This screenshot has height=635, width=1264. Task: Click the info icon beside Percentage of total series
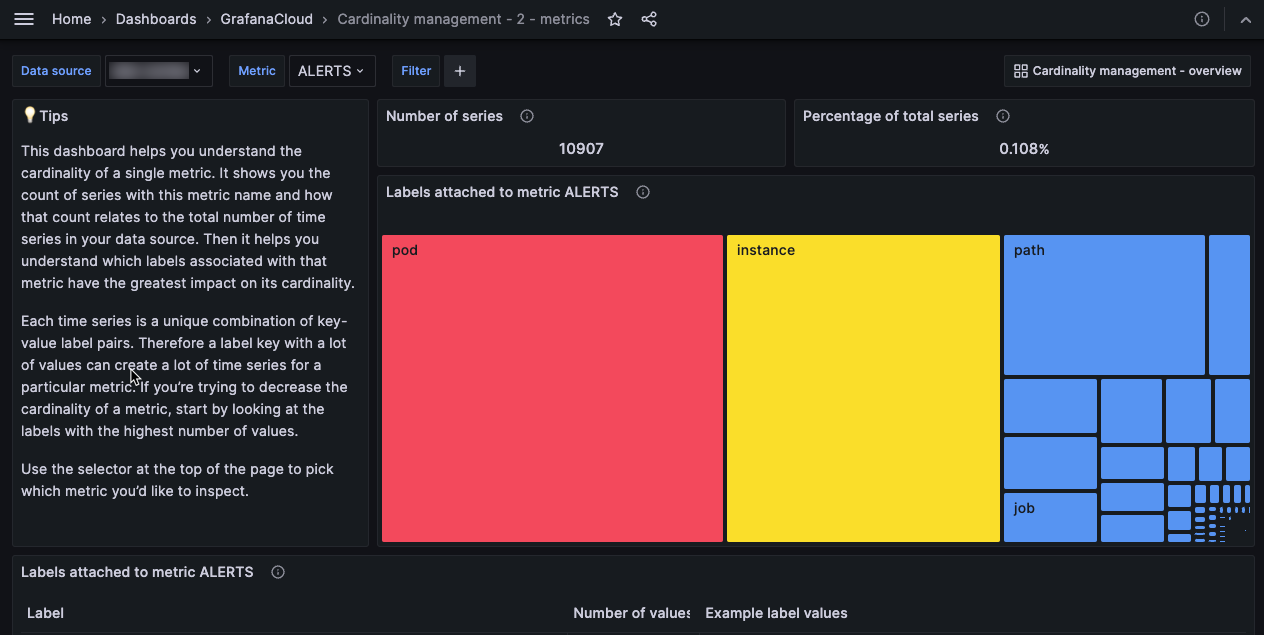point(1003,116)
